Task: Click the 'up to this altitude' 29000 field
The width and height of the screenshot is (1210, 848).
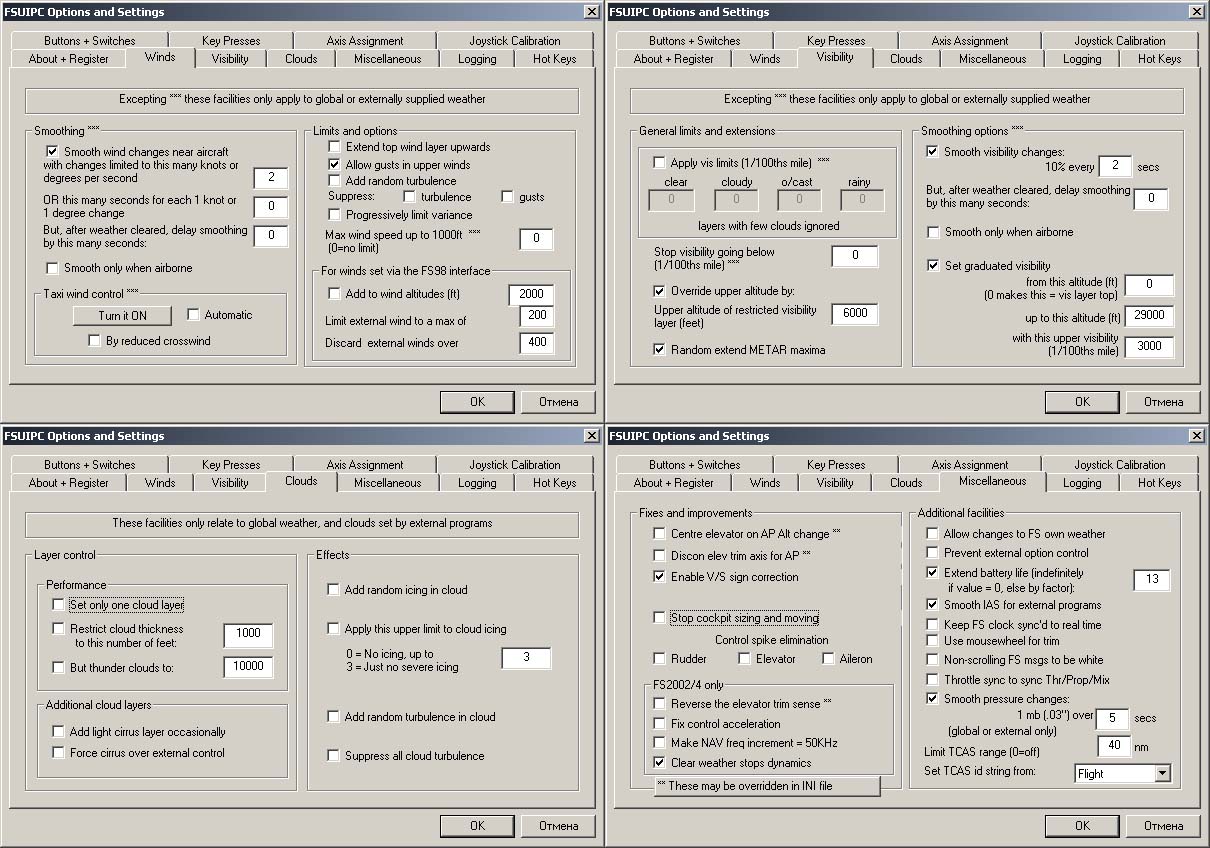Action: tap(1149, 316)
